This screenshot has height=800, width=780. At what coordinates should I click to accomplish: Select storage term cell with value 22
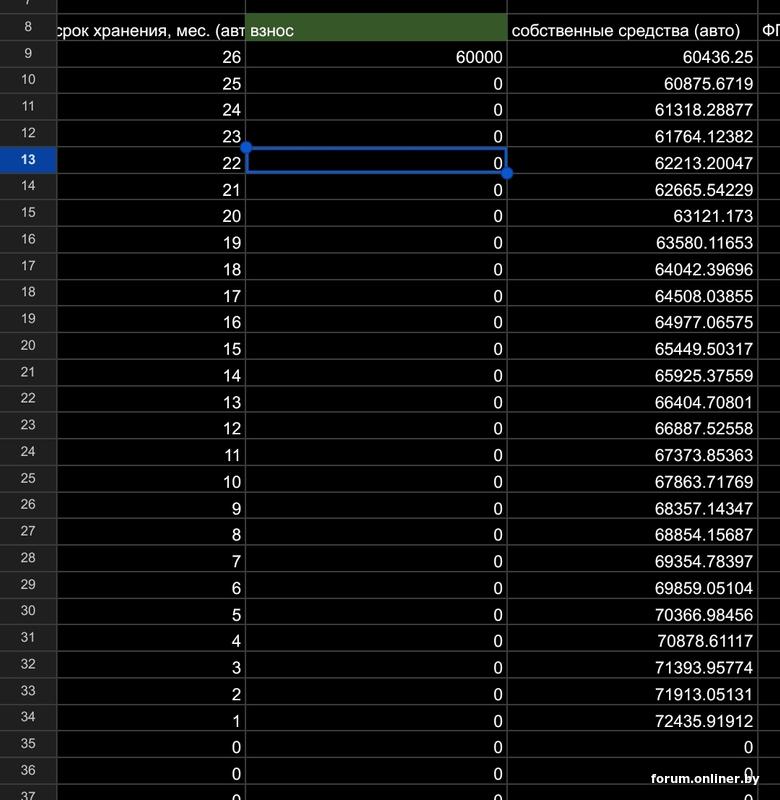pyautogui.click(x=151, y=160)
